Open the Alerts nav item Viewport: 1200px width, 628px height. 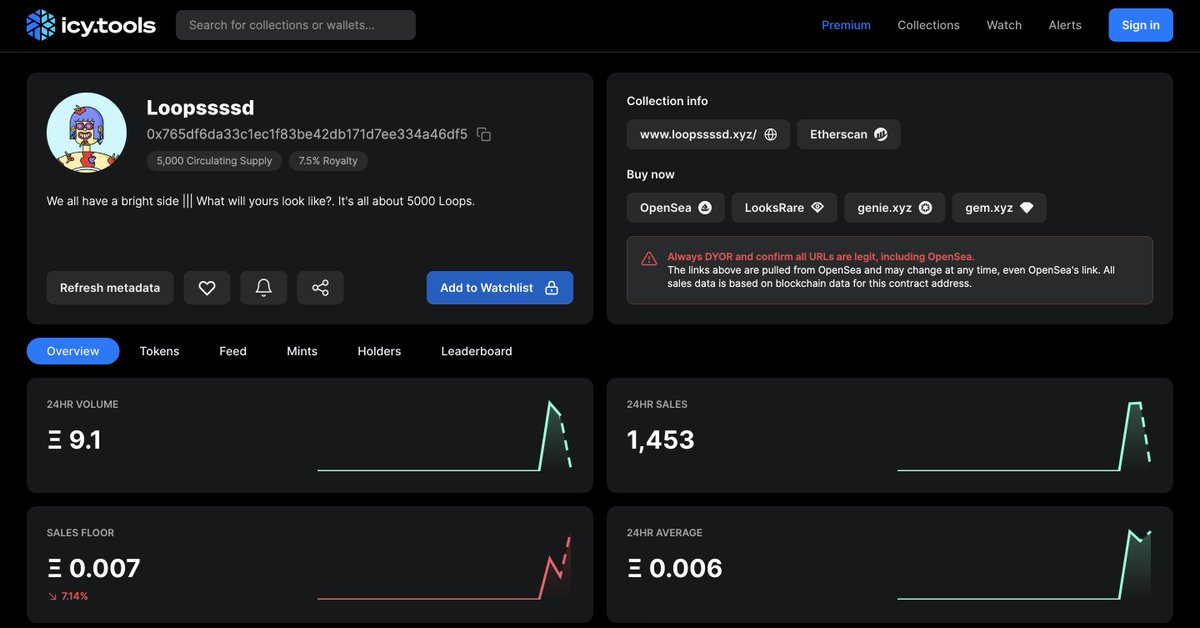[1065, 25]
